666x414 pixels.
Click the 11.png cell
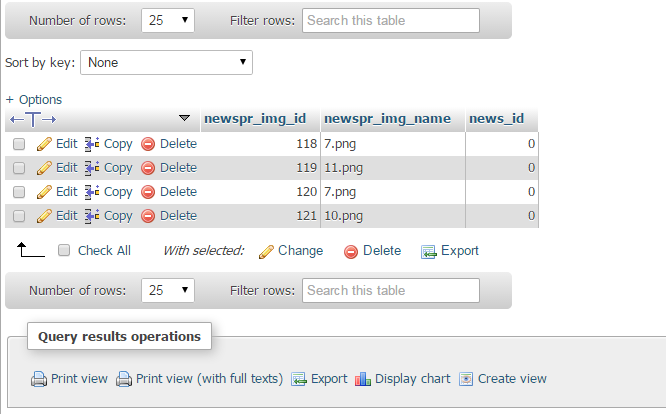[393, 168]
